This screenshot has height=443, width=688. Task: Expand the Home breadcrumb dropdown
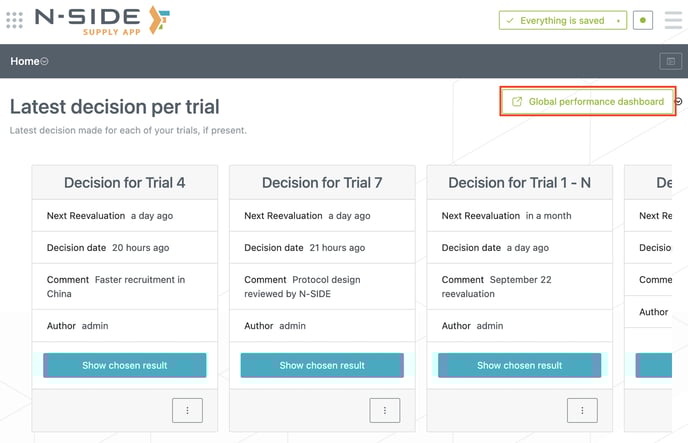[45, 62]
